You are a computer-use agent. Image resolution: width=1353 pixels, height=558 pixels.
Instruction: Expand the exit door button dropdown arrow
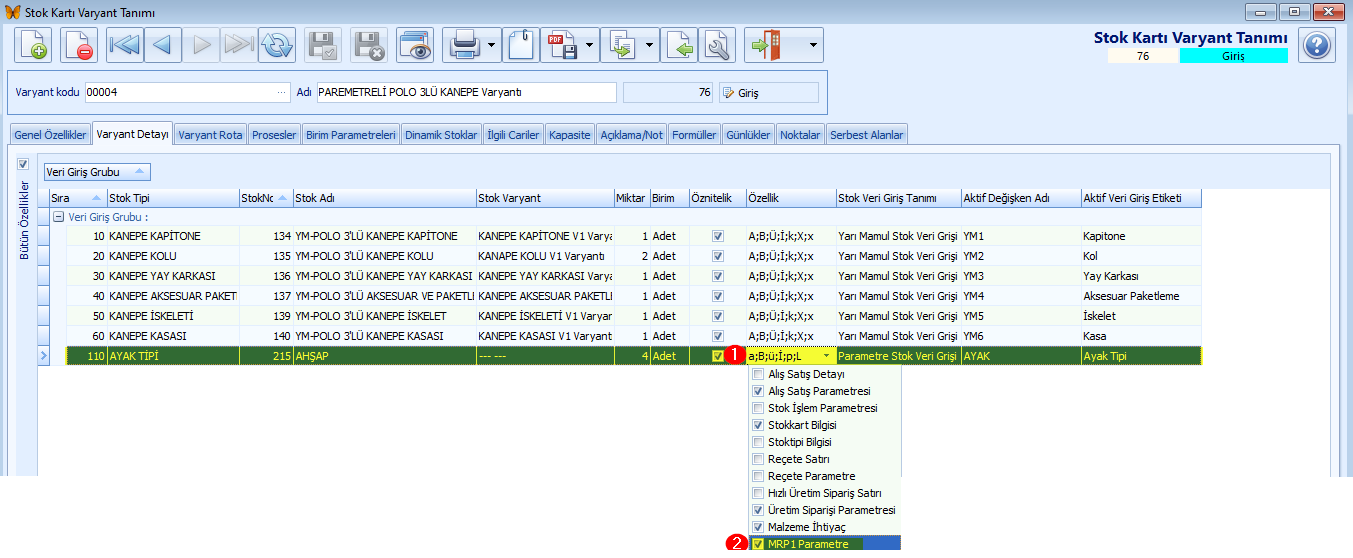click(x=813, y=45)
